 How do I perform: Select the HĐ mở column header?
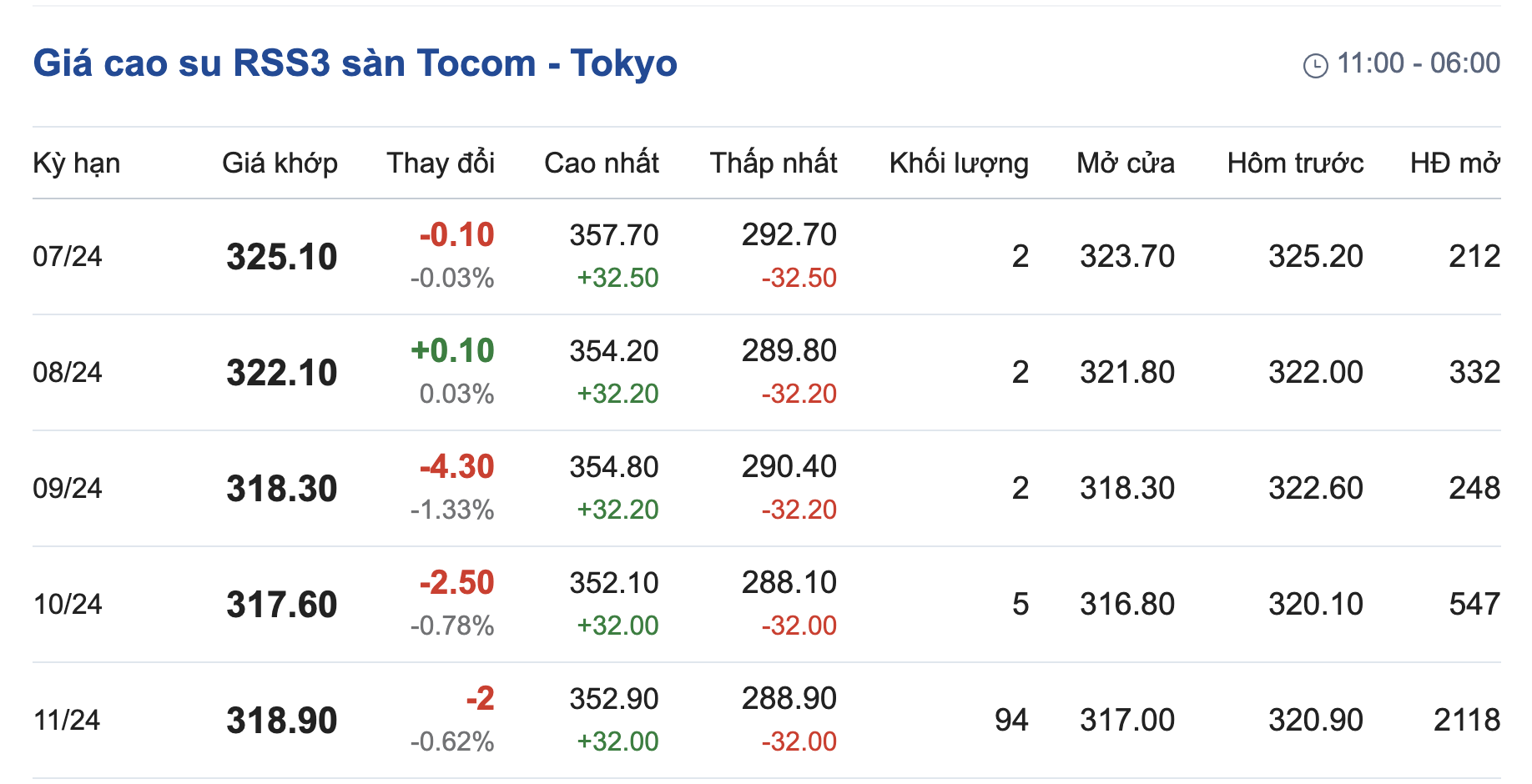click(x=1455, y=163)
